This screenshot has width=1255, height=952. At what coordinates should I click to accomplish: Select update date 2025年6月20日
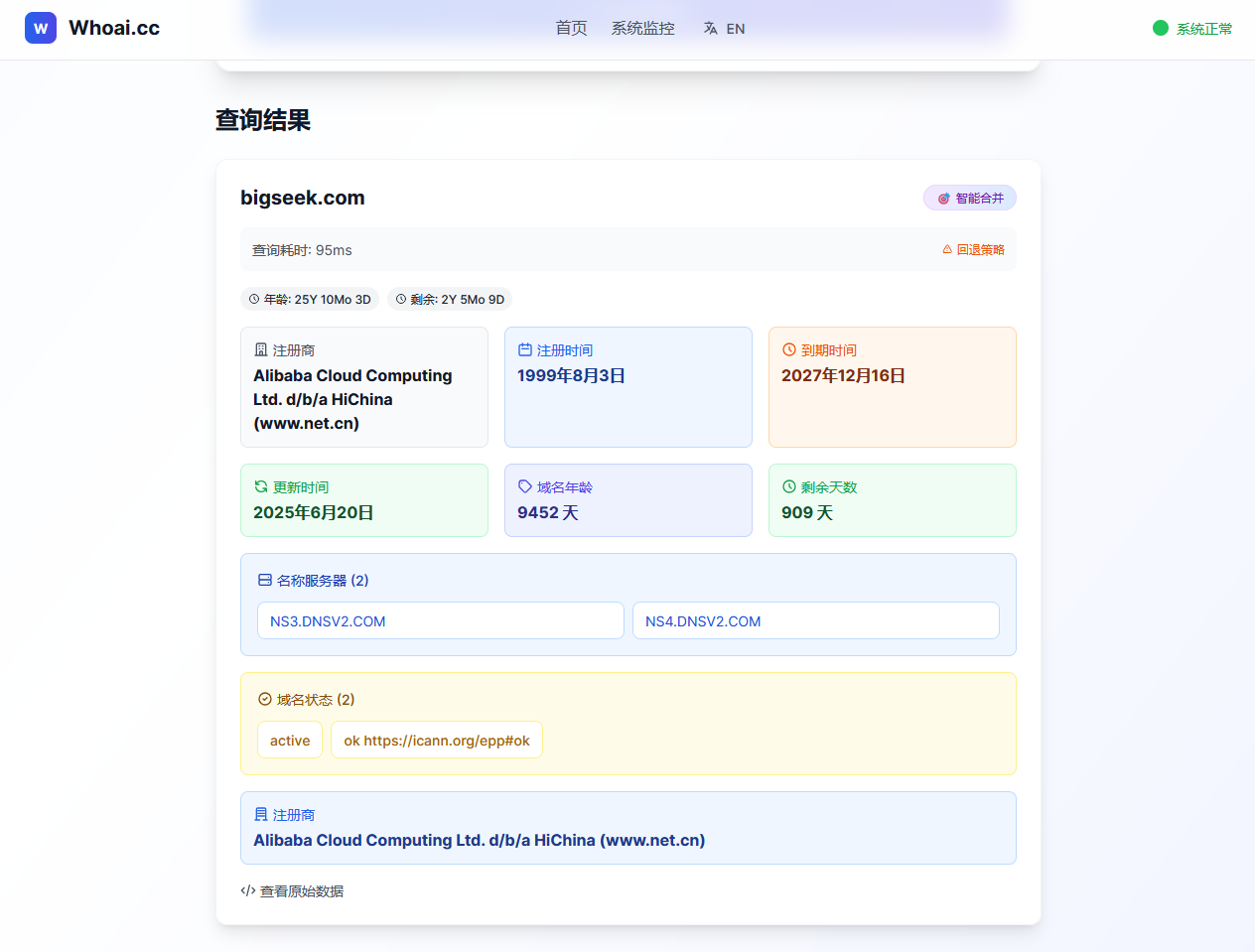coord(313,512)
